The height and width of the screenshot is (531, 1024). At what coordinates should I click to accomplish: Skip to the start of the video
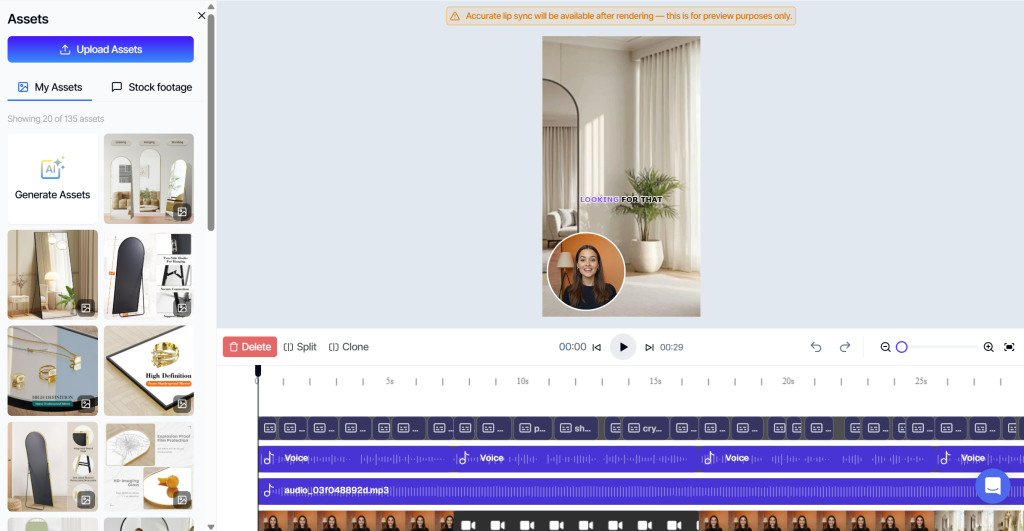(597, 347)
